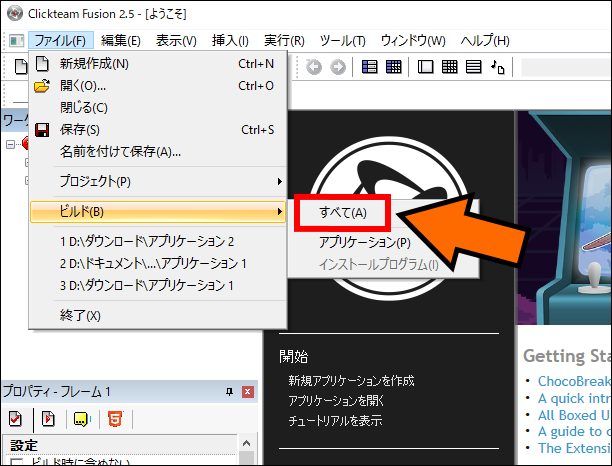Click アプリケーションを開く link
The image size is (612, 466).
click(336, 400)
